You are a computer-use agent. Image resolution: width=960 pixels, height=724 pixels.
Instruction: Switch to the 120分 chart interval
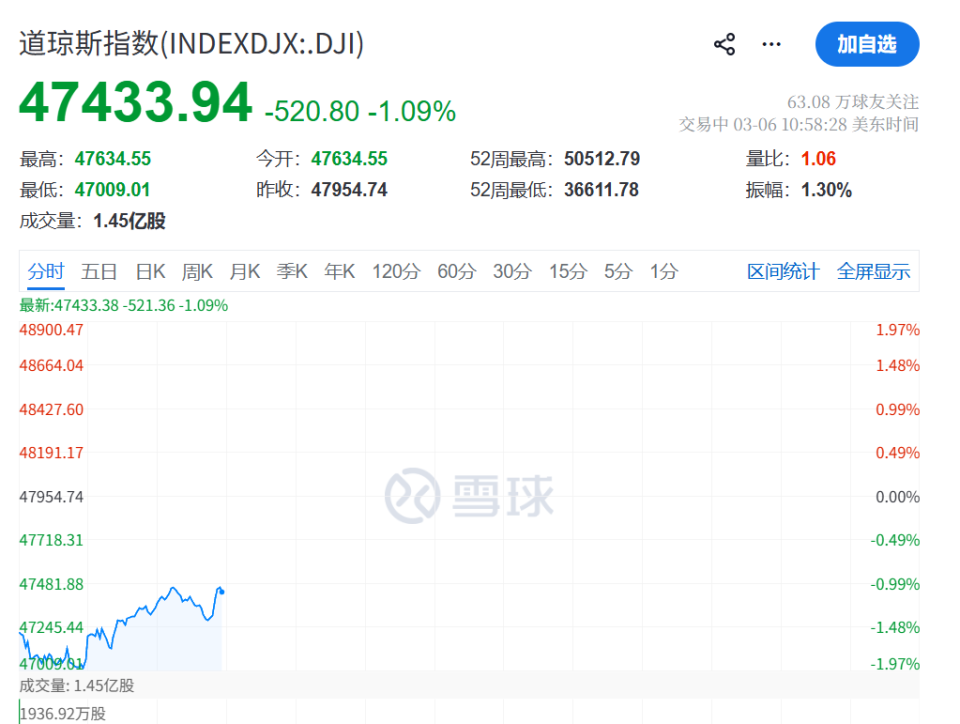pos(396,270)
